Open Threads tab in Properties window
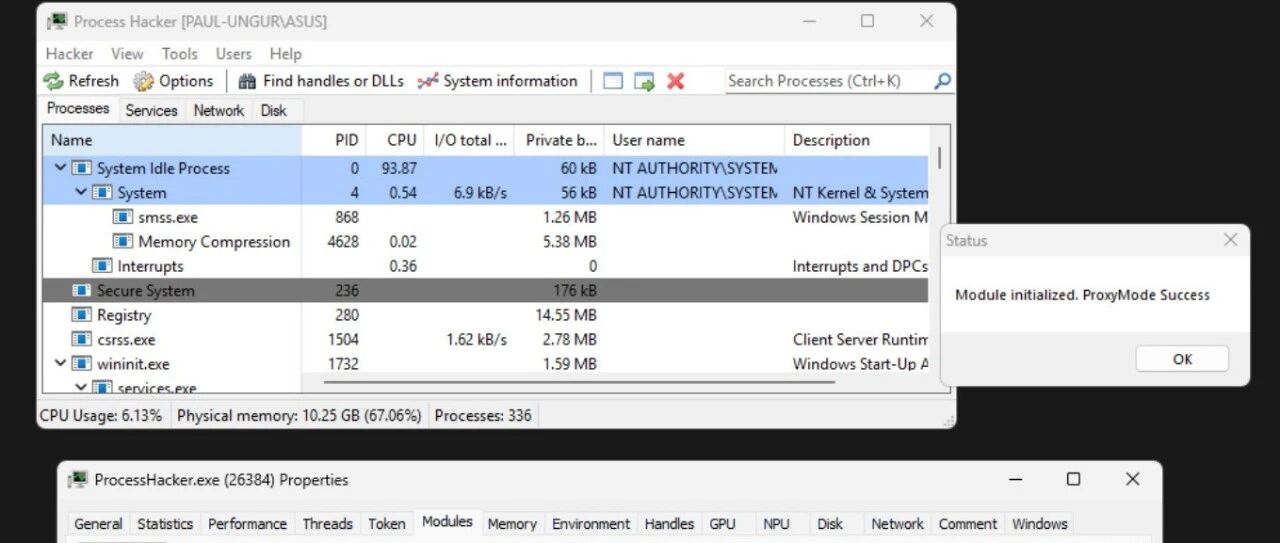This screenshot has width=1280, height=543. (x=327, y=524)
